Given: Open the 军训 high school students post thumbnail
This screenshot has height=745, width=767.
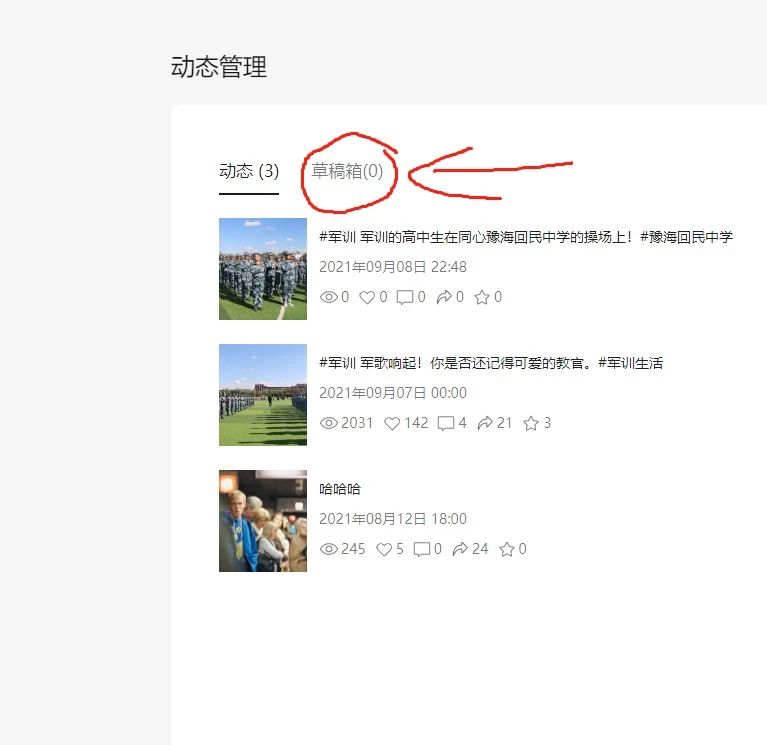Looking at the screenshot, I should pyautogui.click(x=263, y=269).
